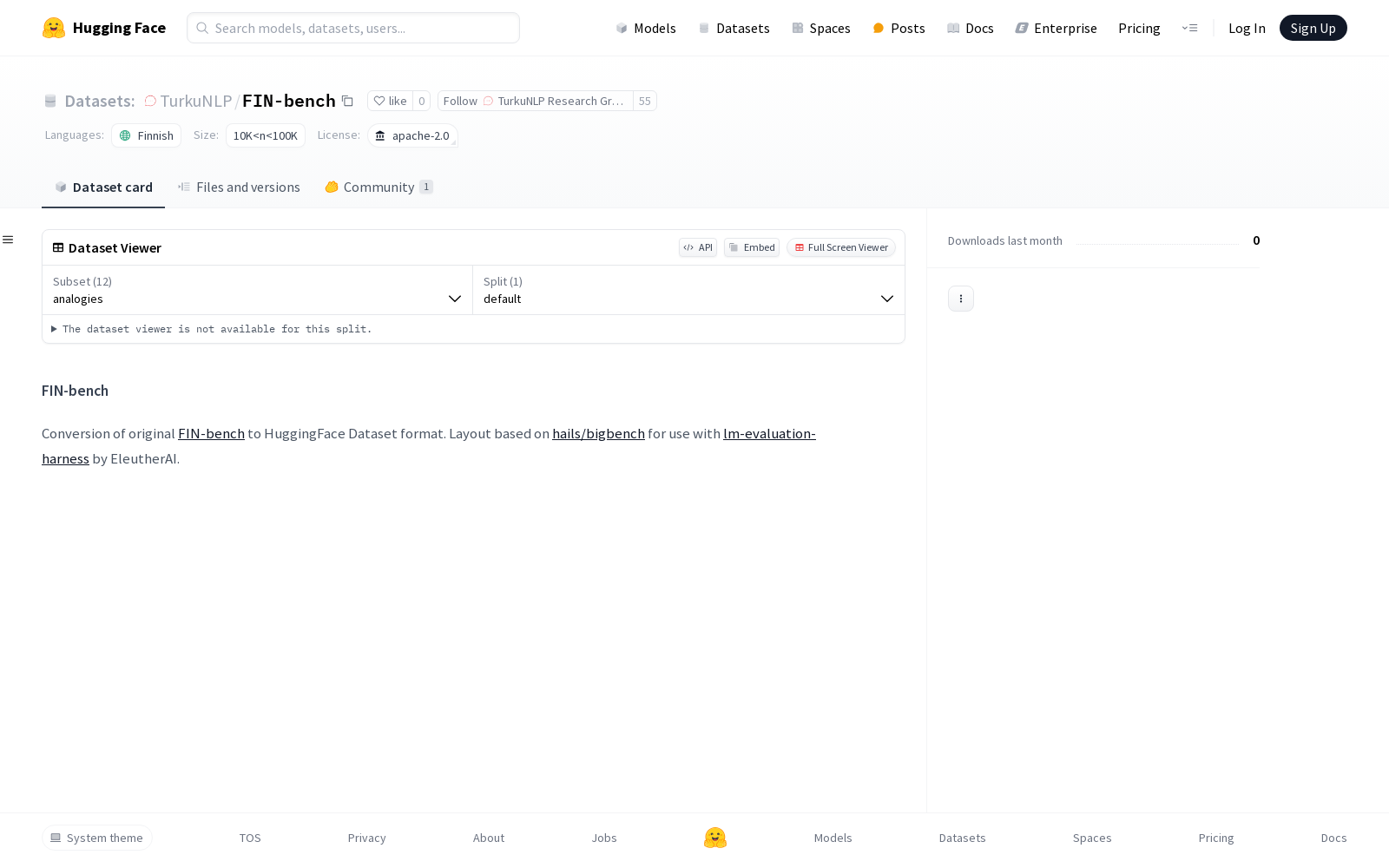This screenshot has height=868, width=1389.
Task: Click the three-dot more options button
Action: point(960,299)
